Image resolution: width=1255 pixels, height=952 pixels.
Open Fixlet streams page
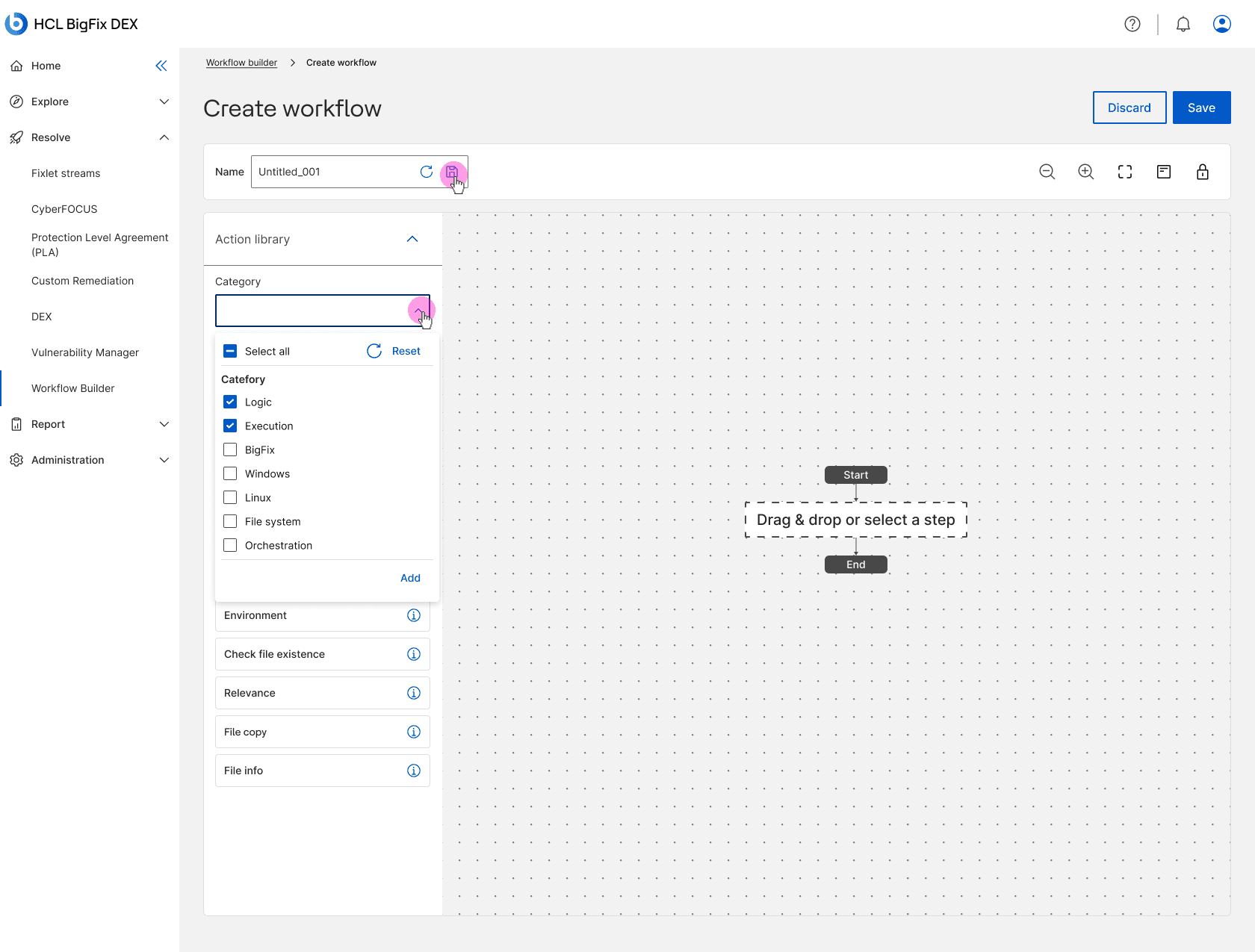coord(66,173)
